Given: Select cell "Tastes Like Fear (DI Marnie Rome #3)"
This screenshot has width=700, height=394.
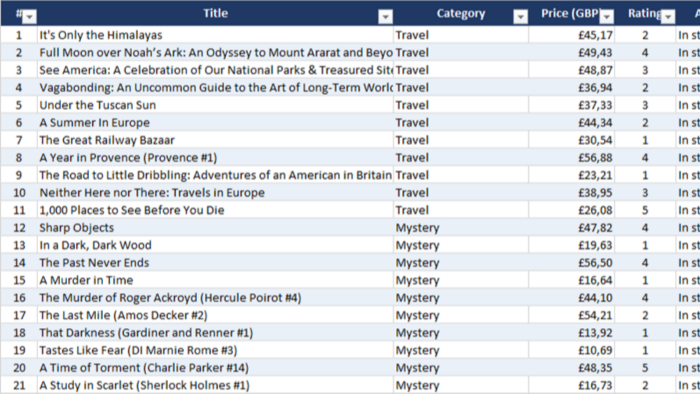Looking at the screenshot, I should 215,350.
